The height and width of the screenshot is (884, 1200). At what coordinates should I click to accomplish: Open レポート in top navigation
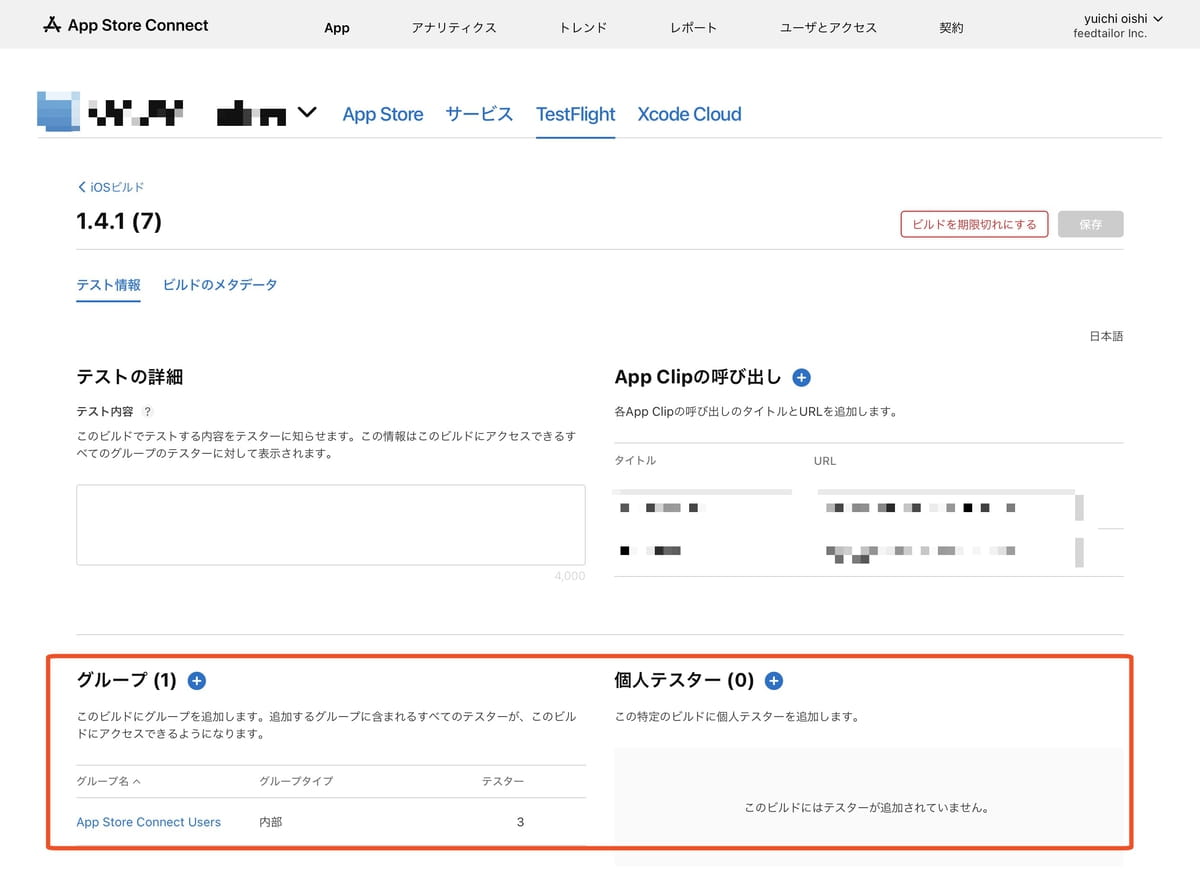(x=693, y=28)
